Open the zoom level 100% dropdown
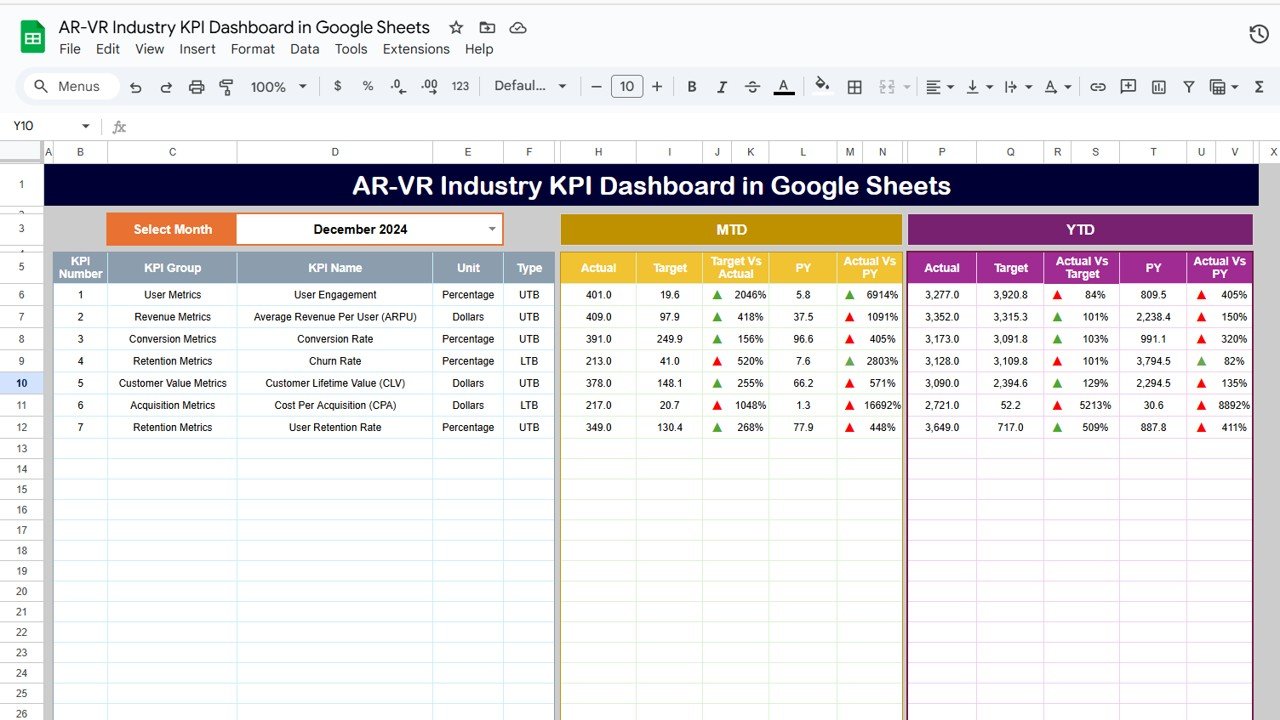 click(x=279, y=87)
